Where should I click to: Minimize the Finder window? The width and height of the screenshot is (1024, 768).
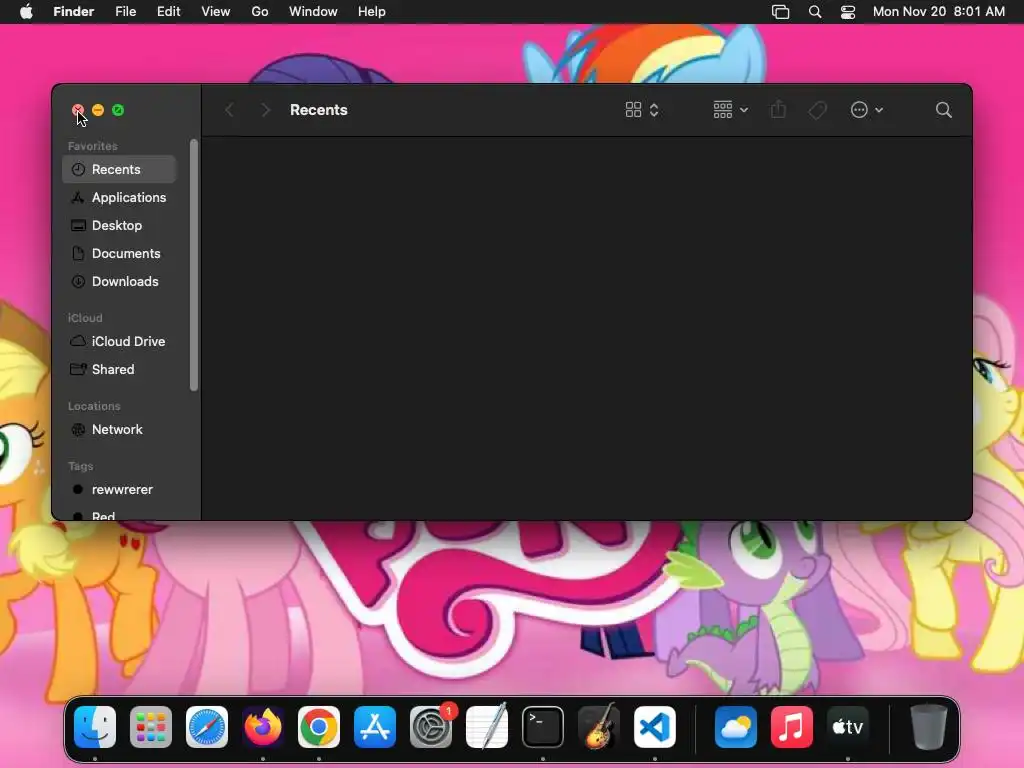pos(98,110)
